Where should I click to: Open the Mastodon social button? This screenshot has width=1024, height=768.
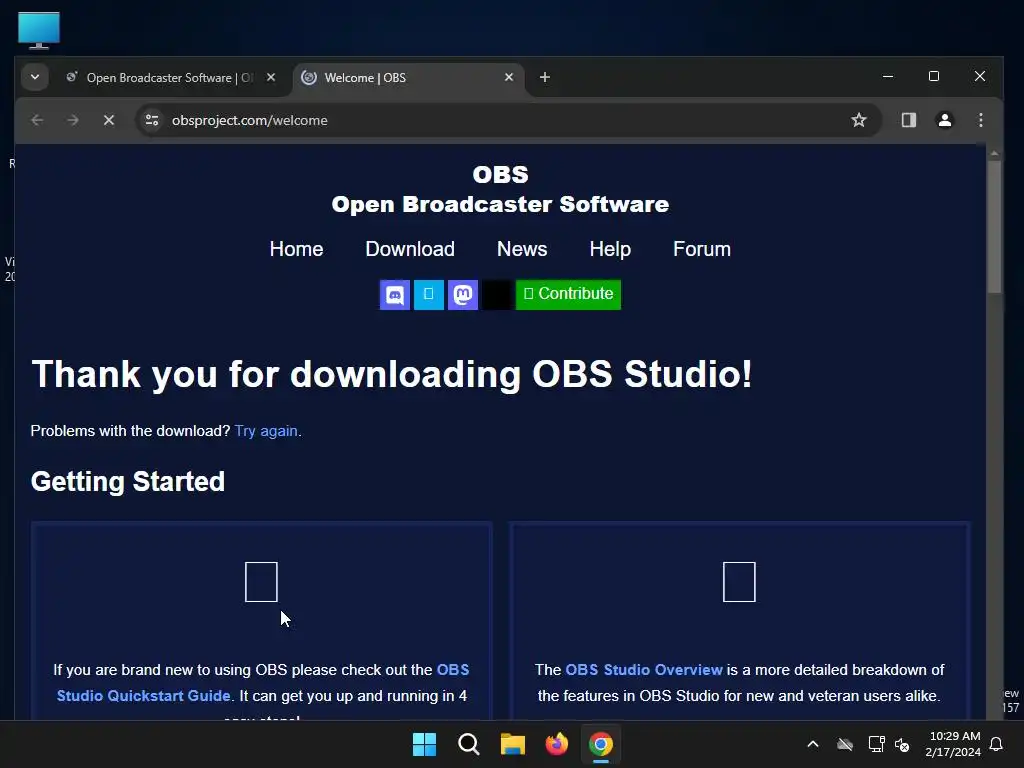tap(462, 295)
